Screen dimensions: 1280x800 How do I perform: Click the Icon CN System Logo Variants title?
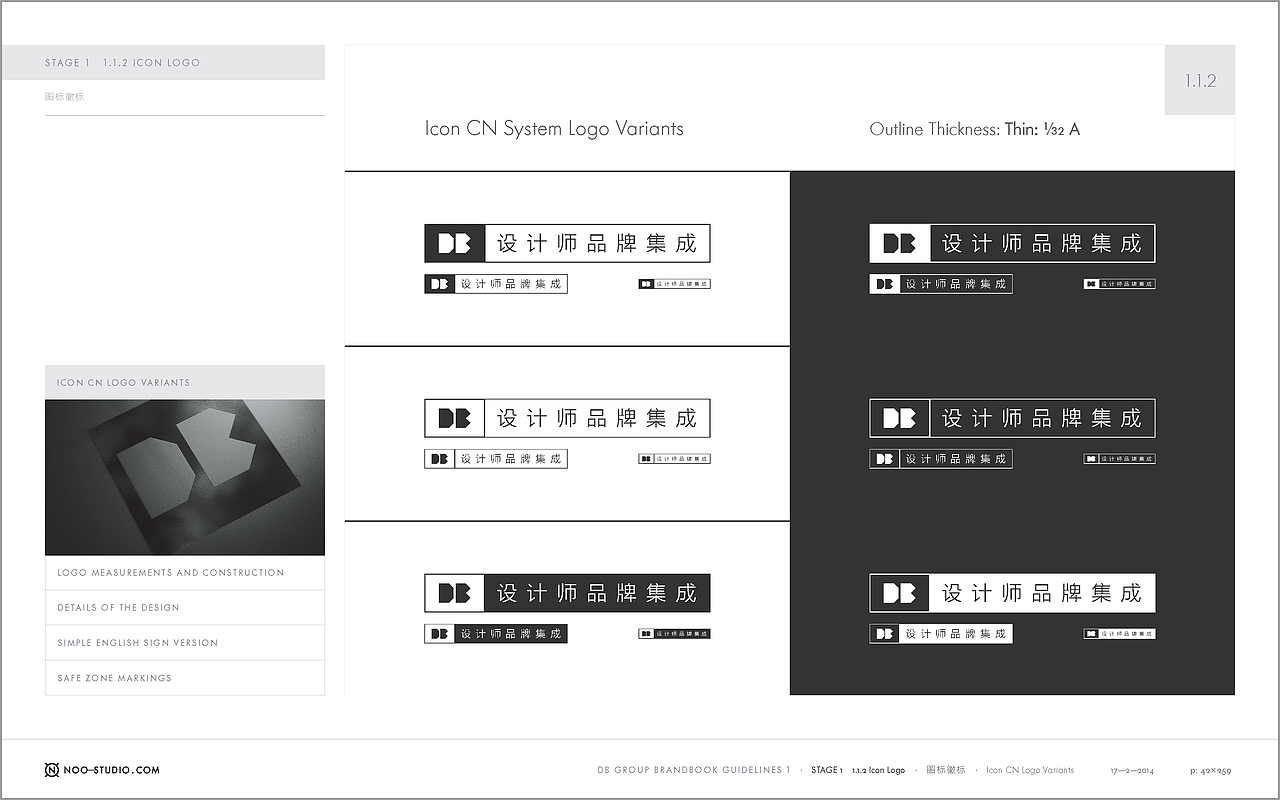554,129
